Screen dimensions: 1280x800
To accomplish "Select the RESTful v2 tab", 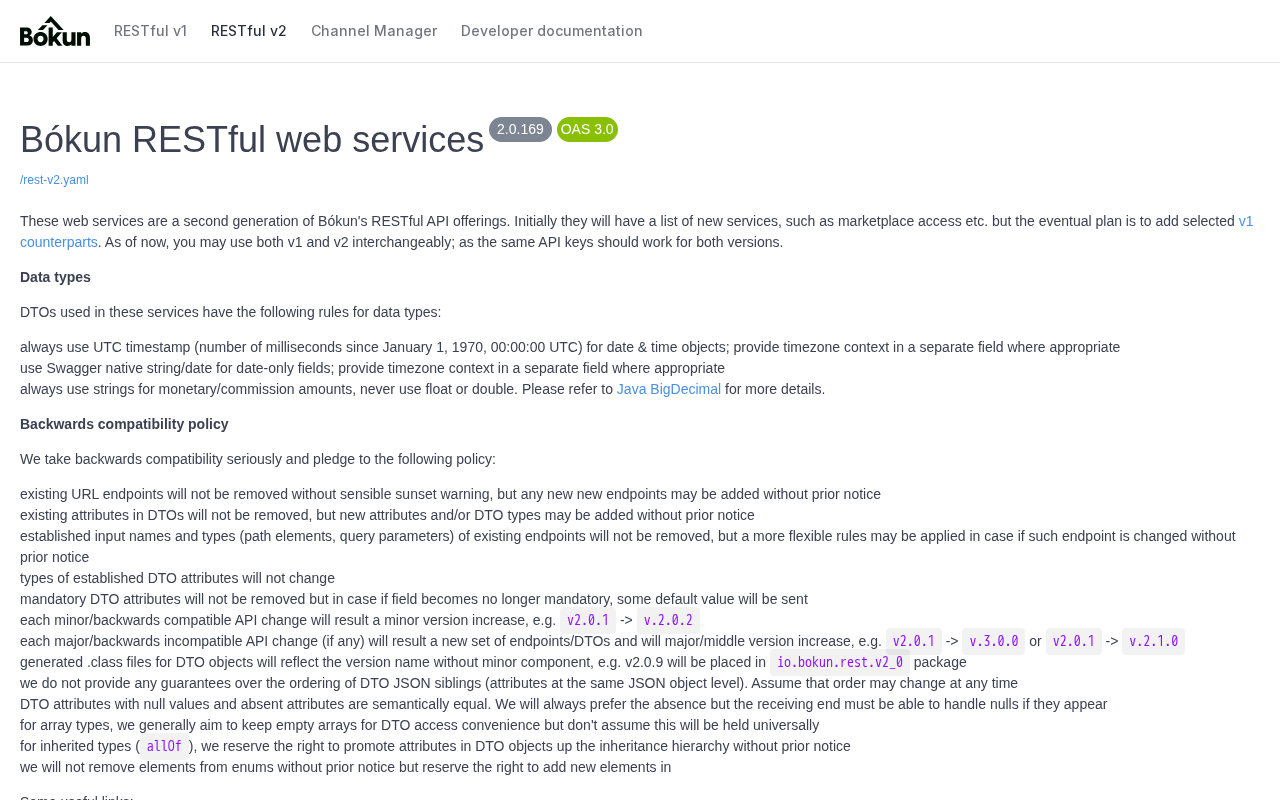I will point(249,31).
